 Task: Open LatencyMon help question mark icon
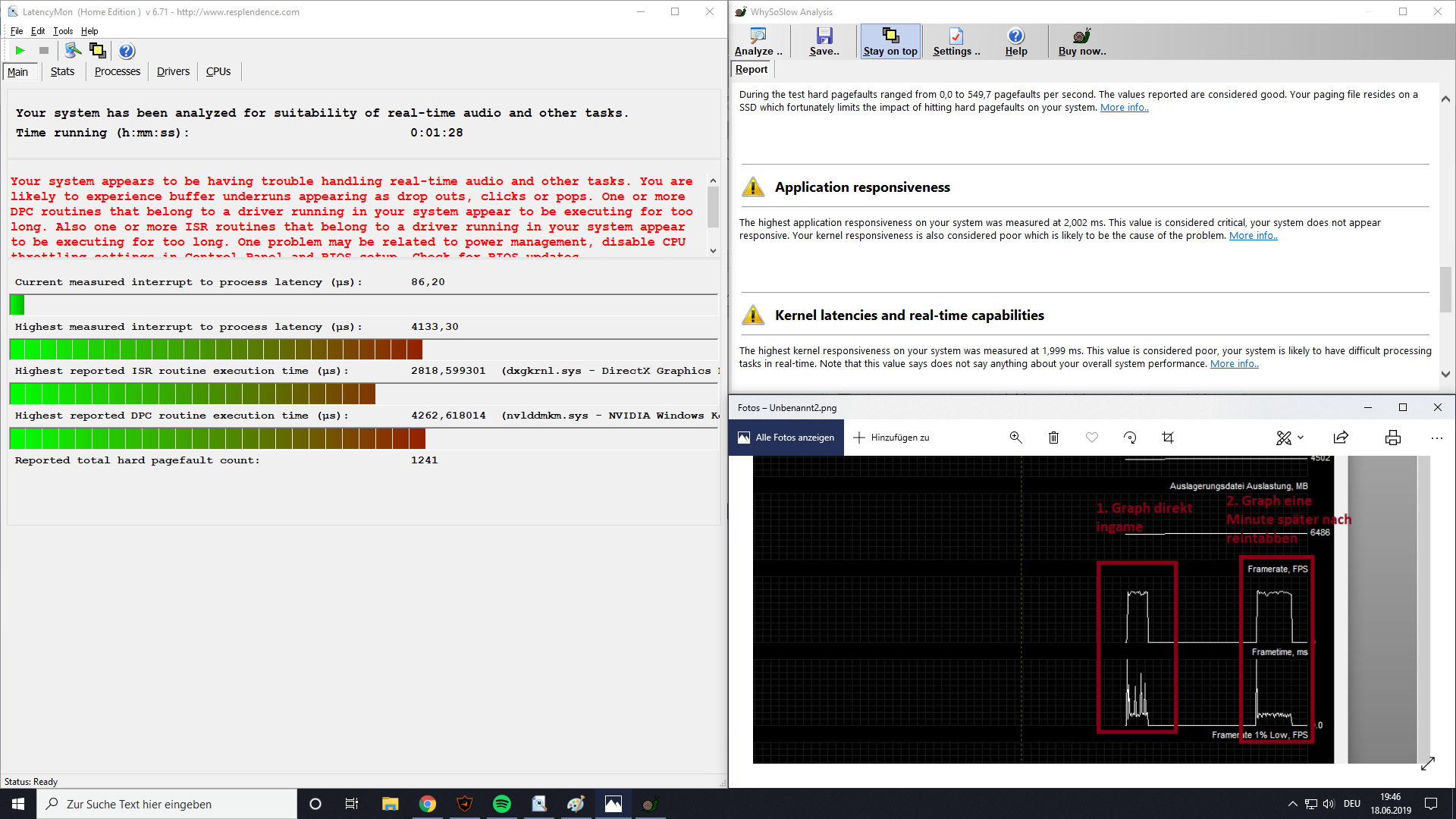[x=127, y=51]
